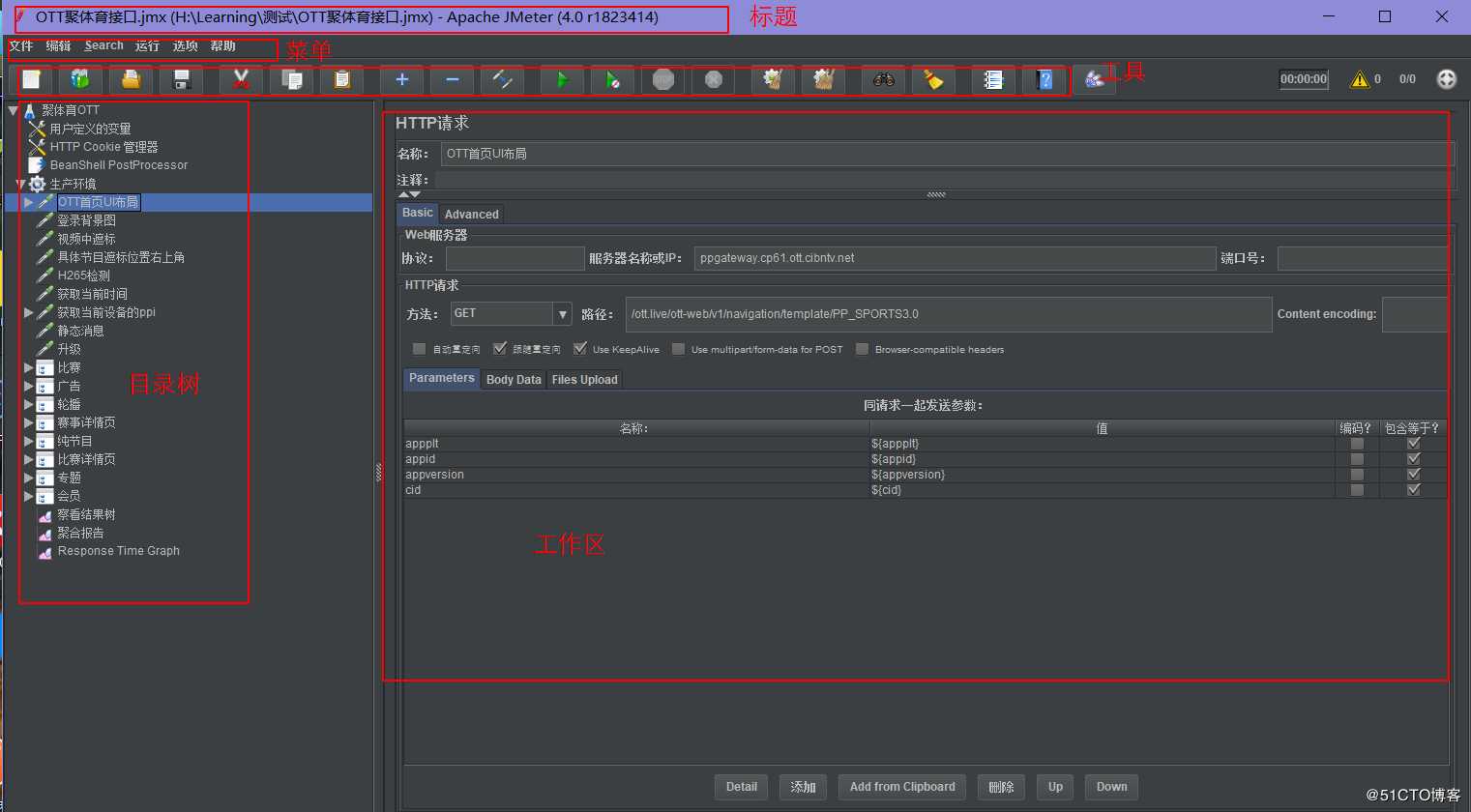This screenshot has width=1471, height=812.
Task: Switch to the Body Data tab
Action: coord(514,380)
